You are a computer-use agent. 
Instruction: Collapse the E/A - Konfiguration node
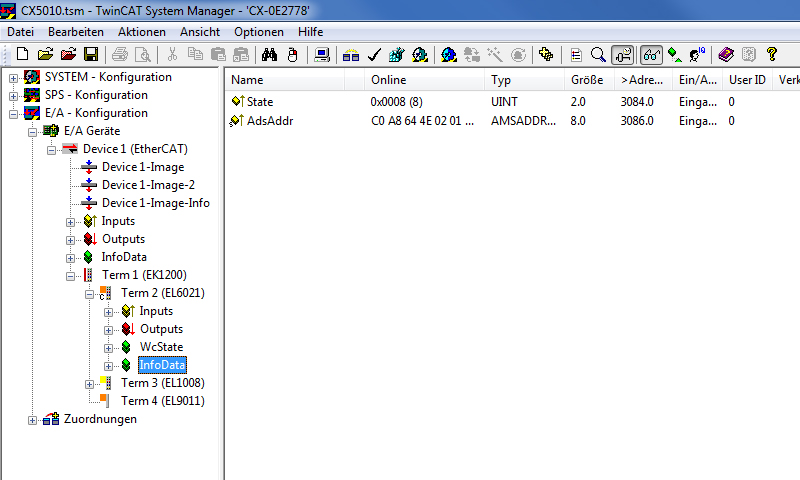coord(13,114)
